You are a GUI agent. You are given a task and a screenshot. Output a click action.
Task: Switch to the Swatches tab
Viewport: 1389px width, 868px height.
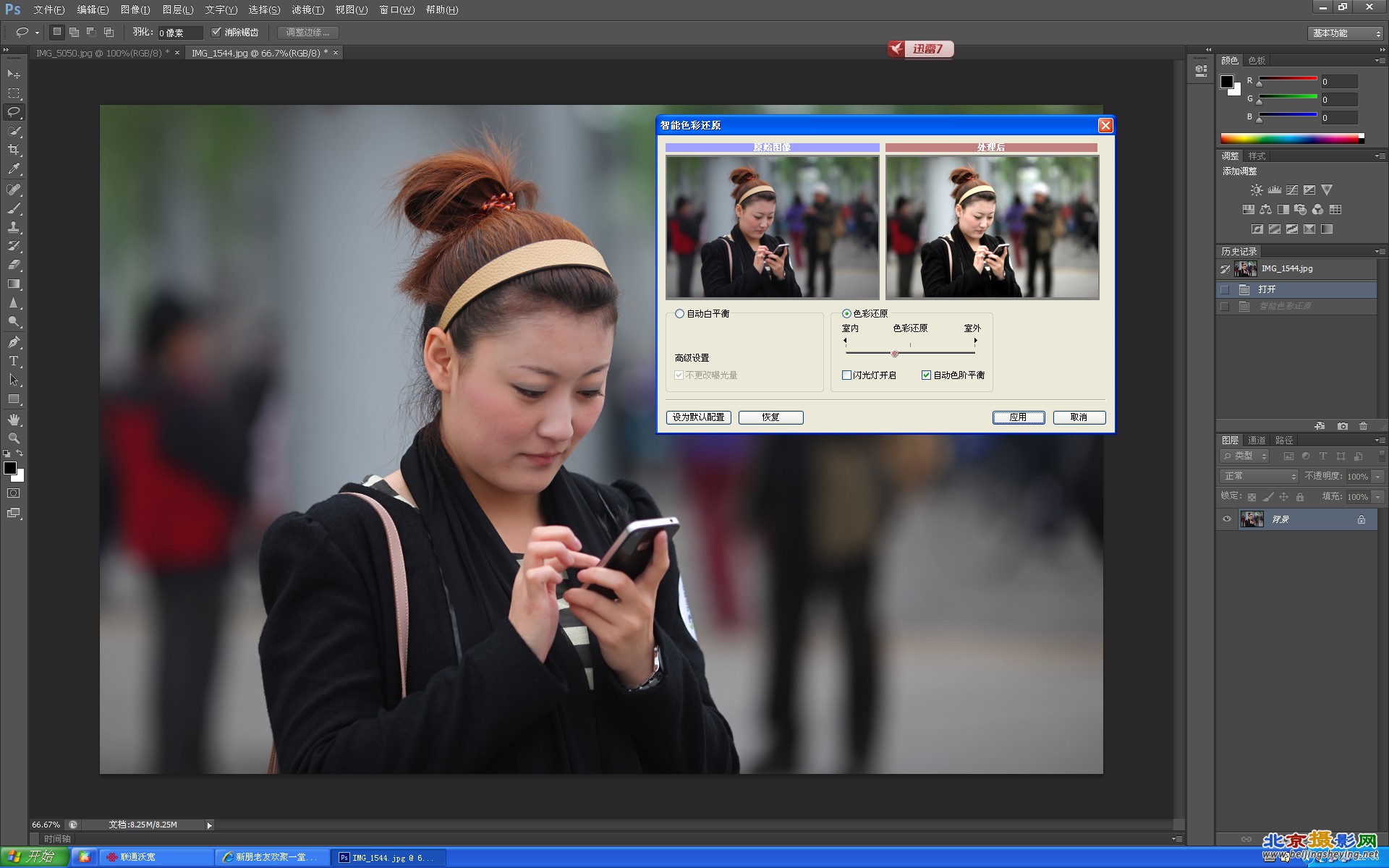(x=1257, y=60)
